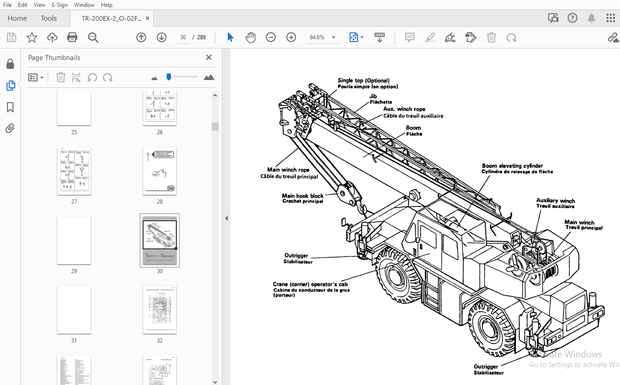620x385 pixels.
Task: Open thumbnail options dropdown menu
Action: pos(36,77)
